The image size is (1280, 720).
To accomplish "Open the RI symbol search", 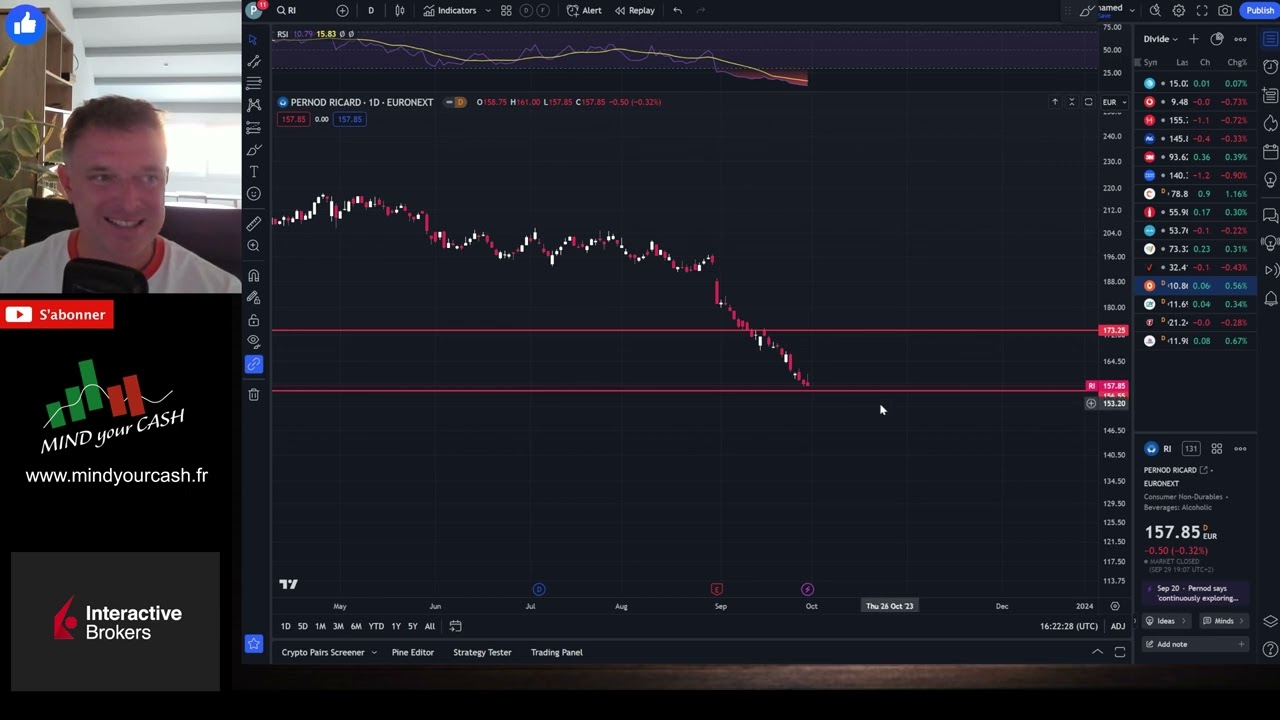I will click(287, 10).
